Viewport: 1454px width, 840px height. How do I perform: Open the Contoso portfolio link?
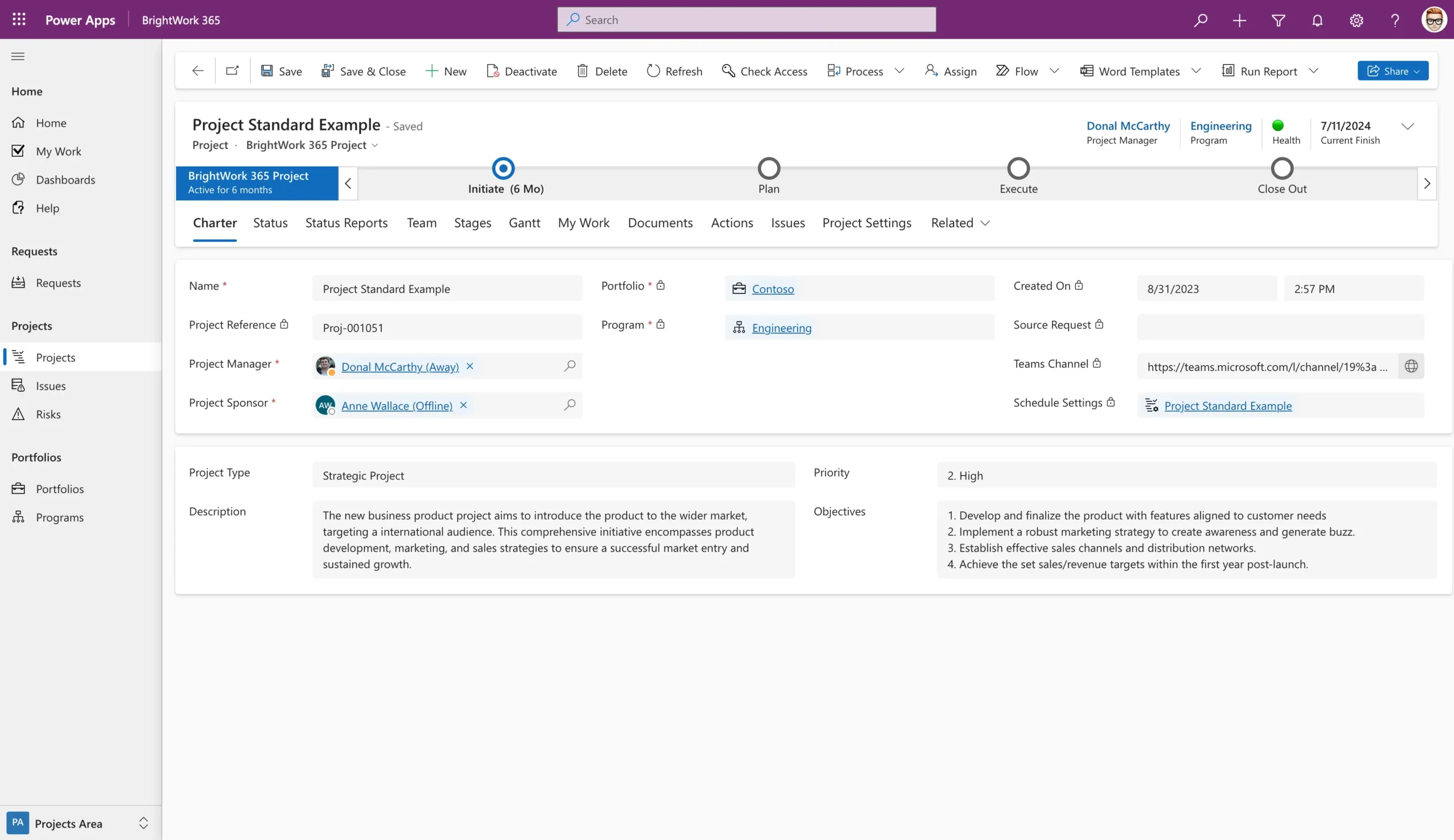(773, 289)
